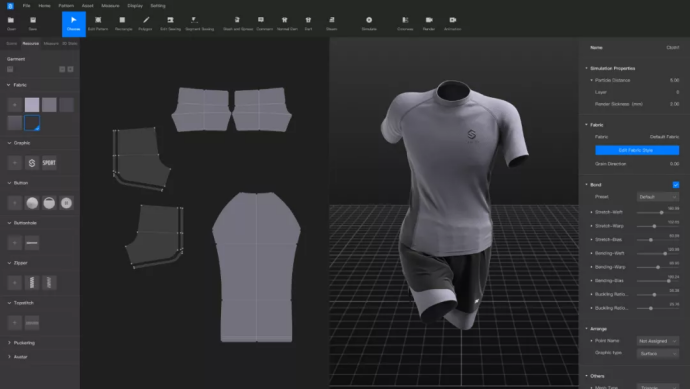Viewport: 690px width, 389px height.
Task: Select the Rectangle pattern tool
Action: pyautogui.click(x=123, y=24)
